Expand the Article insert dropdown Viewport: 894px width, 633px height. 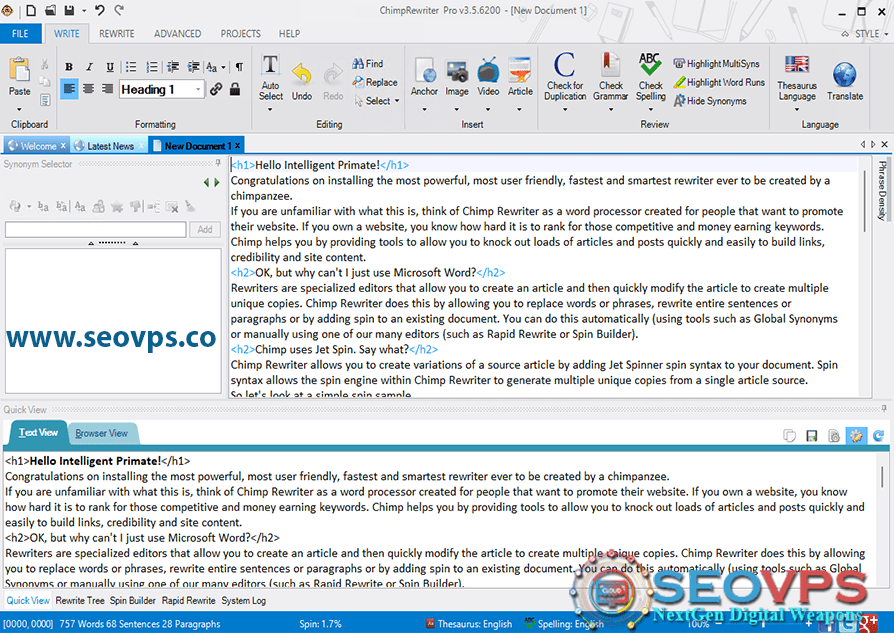coord(519,109)
